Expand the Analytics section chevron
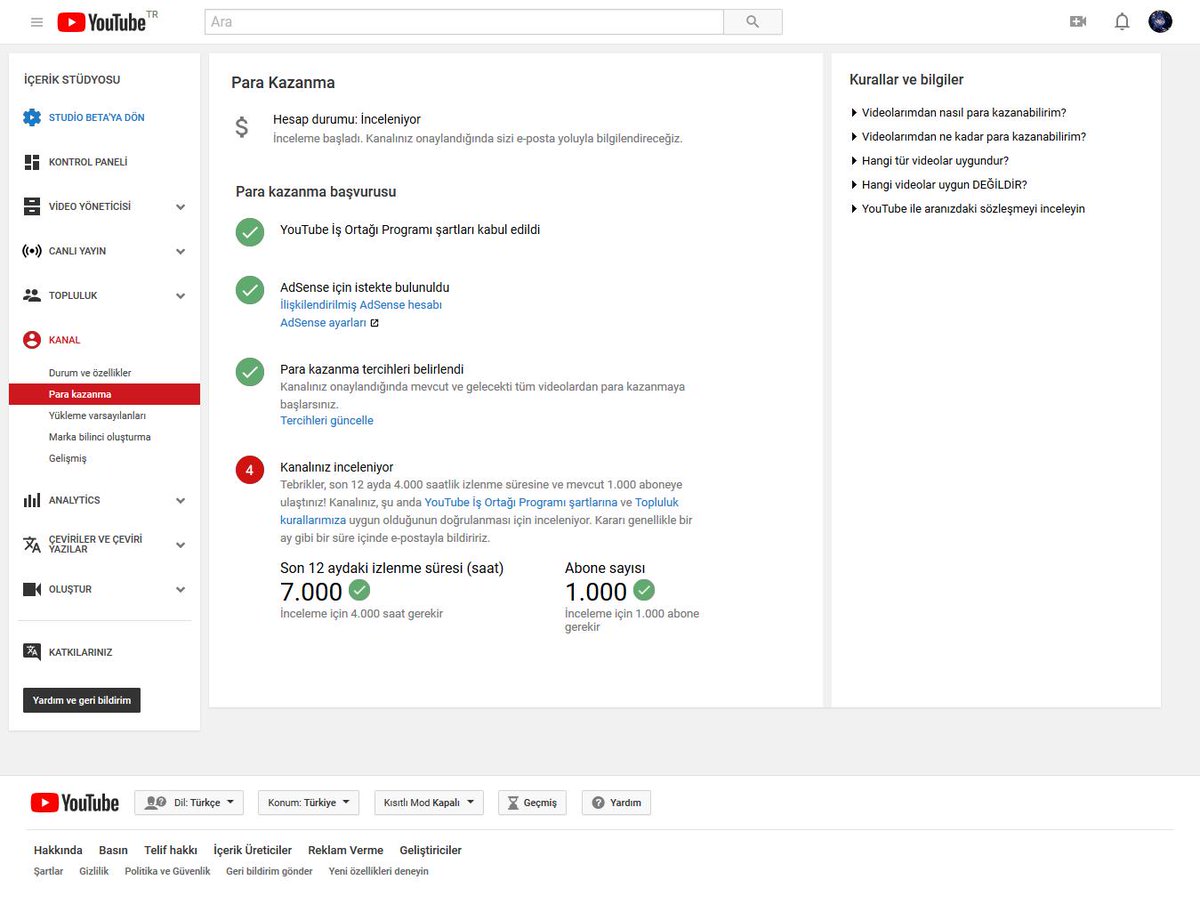 click(x=181, y=501)
